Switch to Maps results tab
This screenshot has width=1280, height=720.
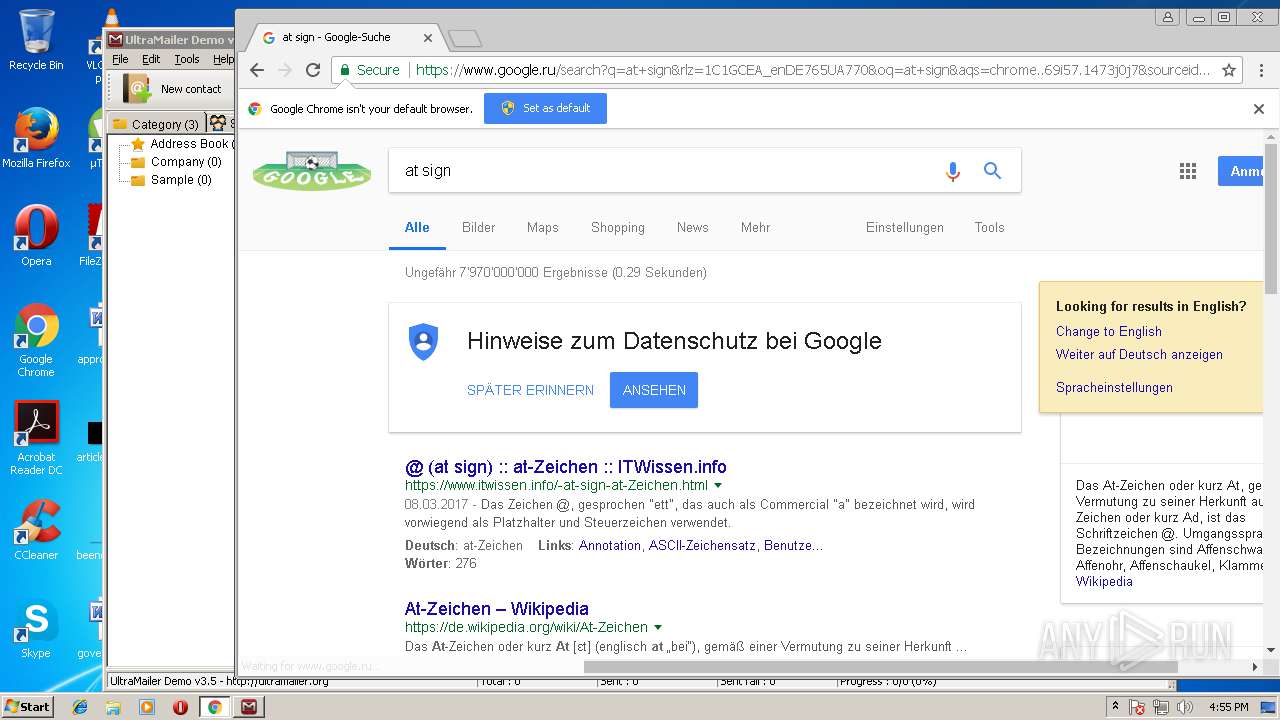(x=543, y=227)
